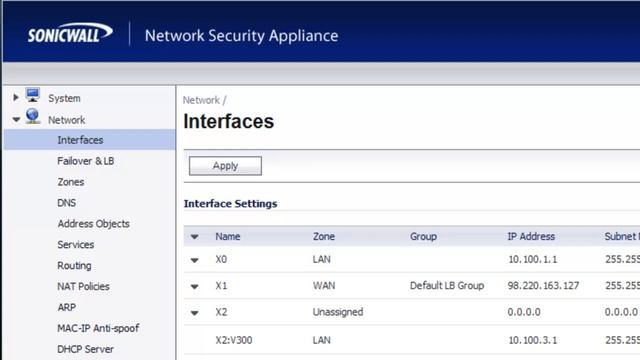
Task: Click the Network breadcrumb link
Action: coord(201,100)
